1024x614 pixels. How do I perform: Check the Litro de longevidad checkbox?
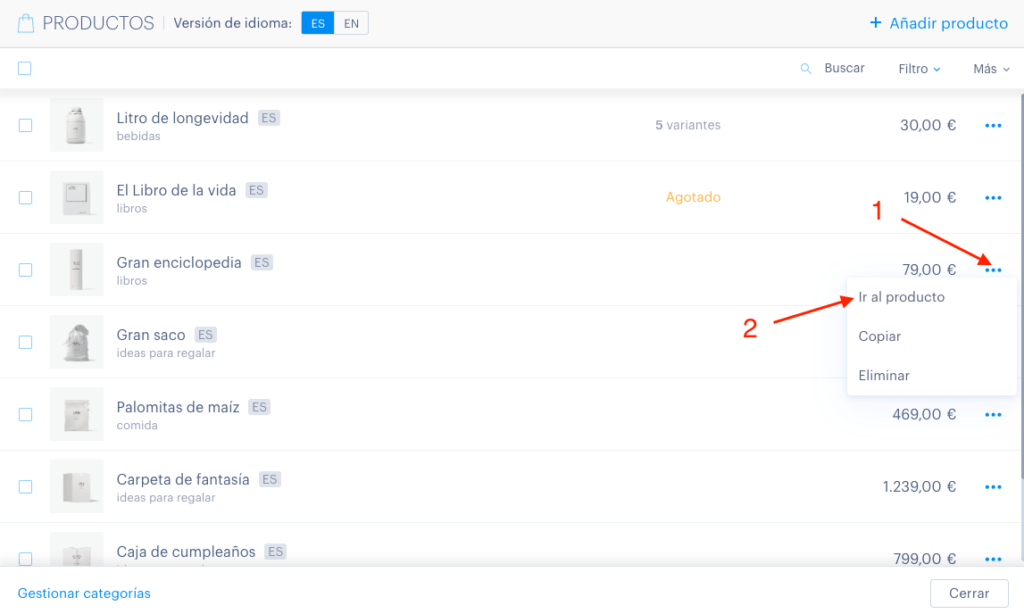click(25, 125)
